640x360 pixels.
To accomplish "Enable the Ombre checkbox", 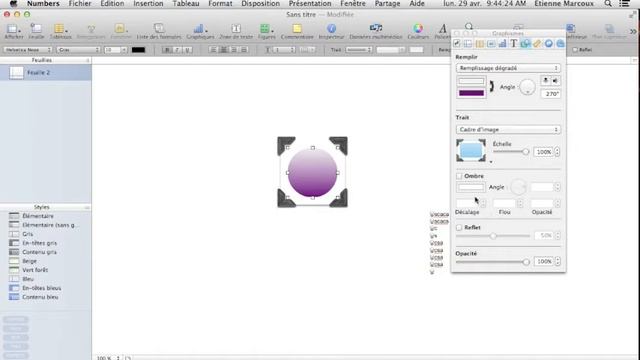I will [459, 176].
